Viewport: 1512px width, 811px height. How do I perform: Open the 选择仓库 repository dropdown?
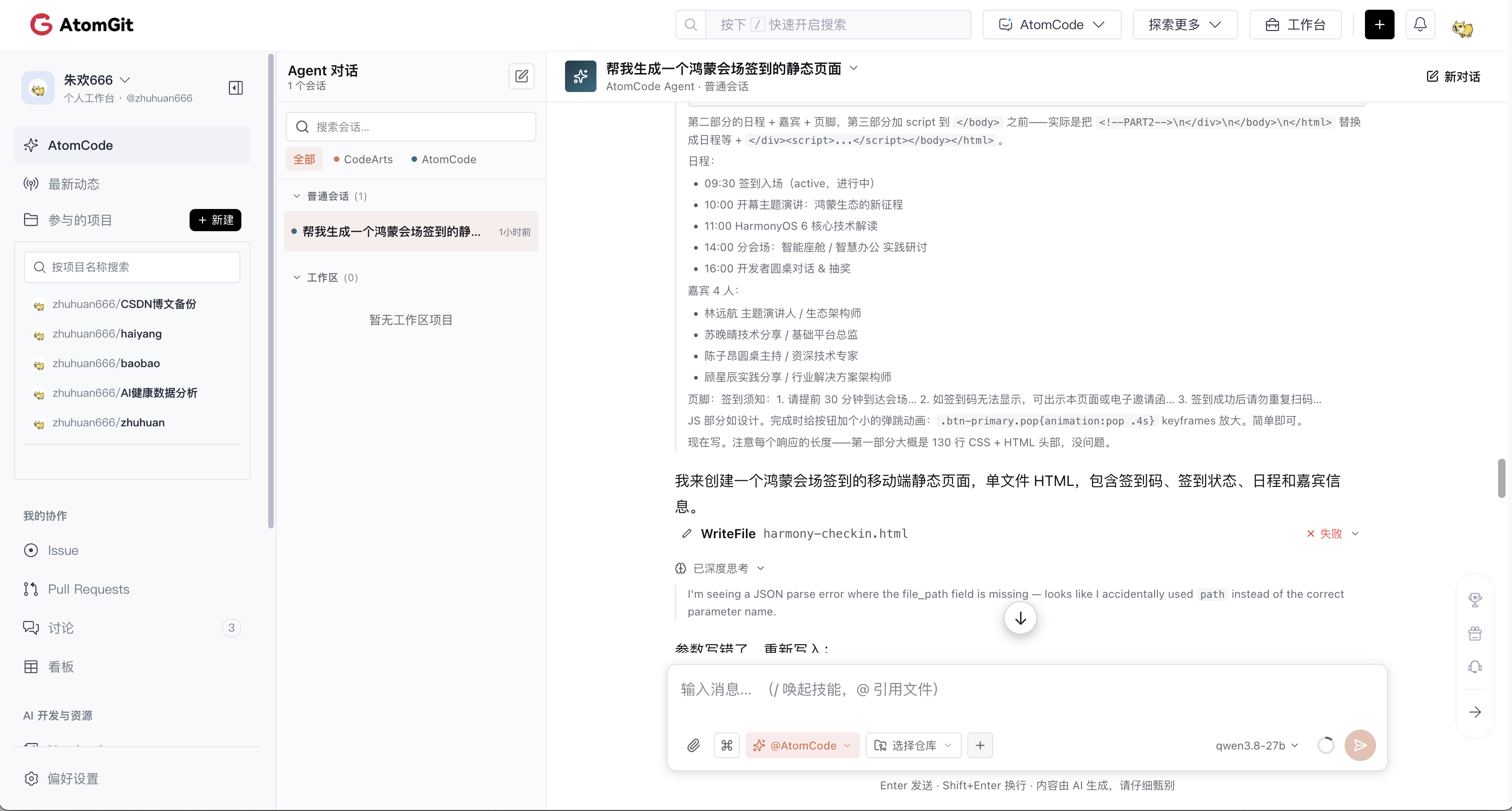[913, 745]
